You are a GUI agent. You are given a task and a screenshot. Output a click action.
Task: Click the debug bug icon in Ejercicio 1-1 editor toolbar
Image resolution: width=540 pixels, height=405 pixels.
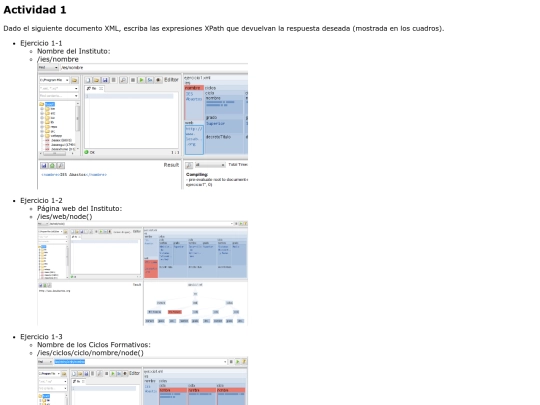click(158, 80)
